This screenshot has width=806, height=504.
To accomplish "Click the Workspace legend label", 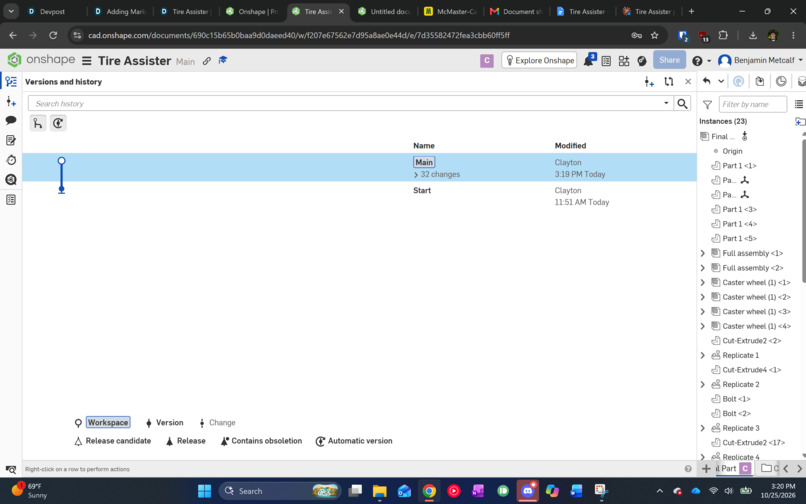I will 108,422.
